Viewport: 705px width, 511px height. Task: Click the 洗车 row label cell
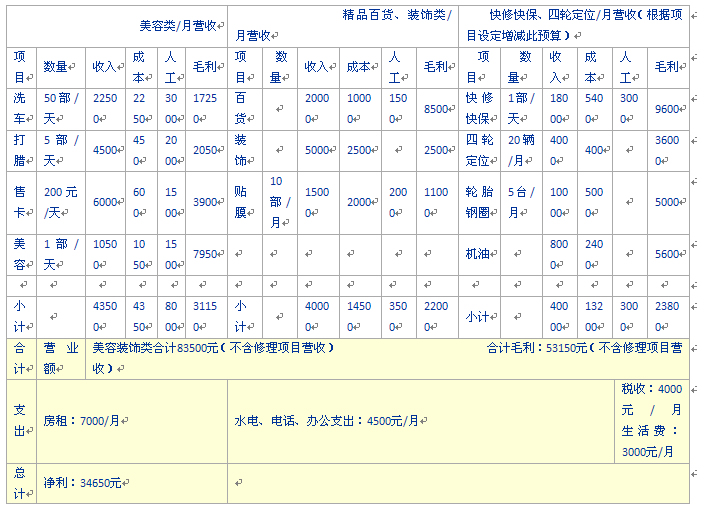[22, 109]
